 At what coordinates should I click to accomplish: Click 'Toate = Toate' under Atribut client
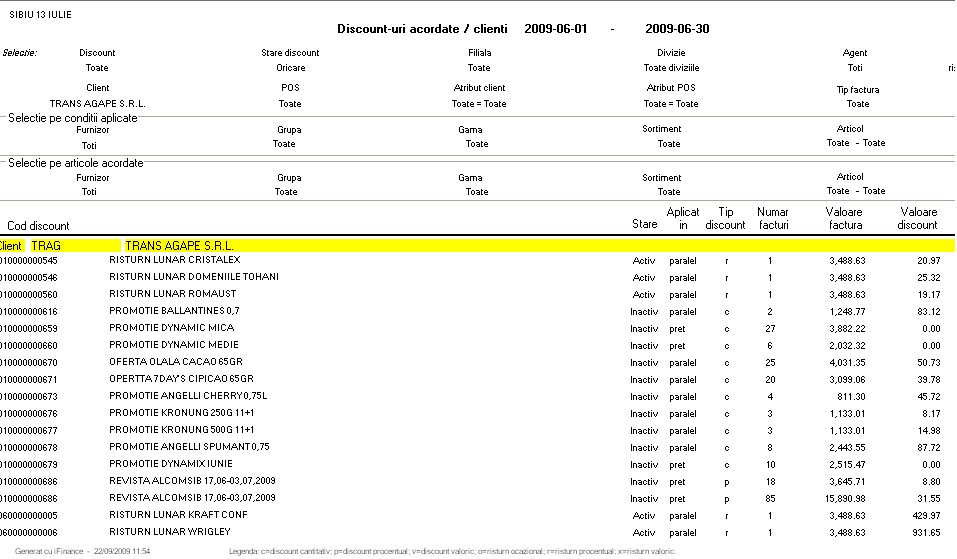(479, 104)
